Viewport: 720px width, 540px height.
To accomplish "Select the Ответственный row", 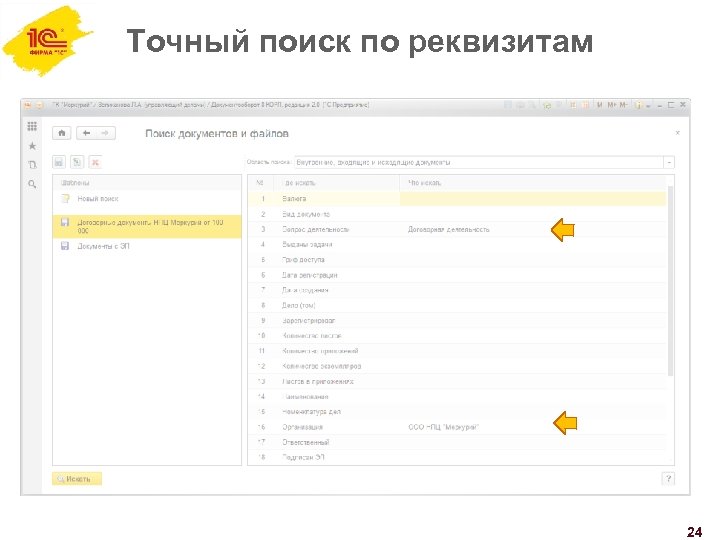I will tap(457, 442).
